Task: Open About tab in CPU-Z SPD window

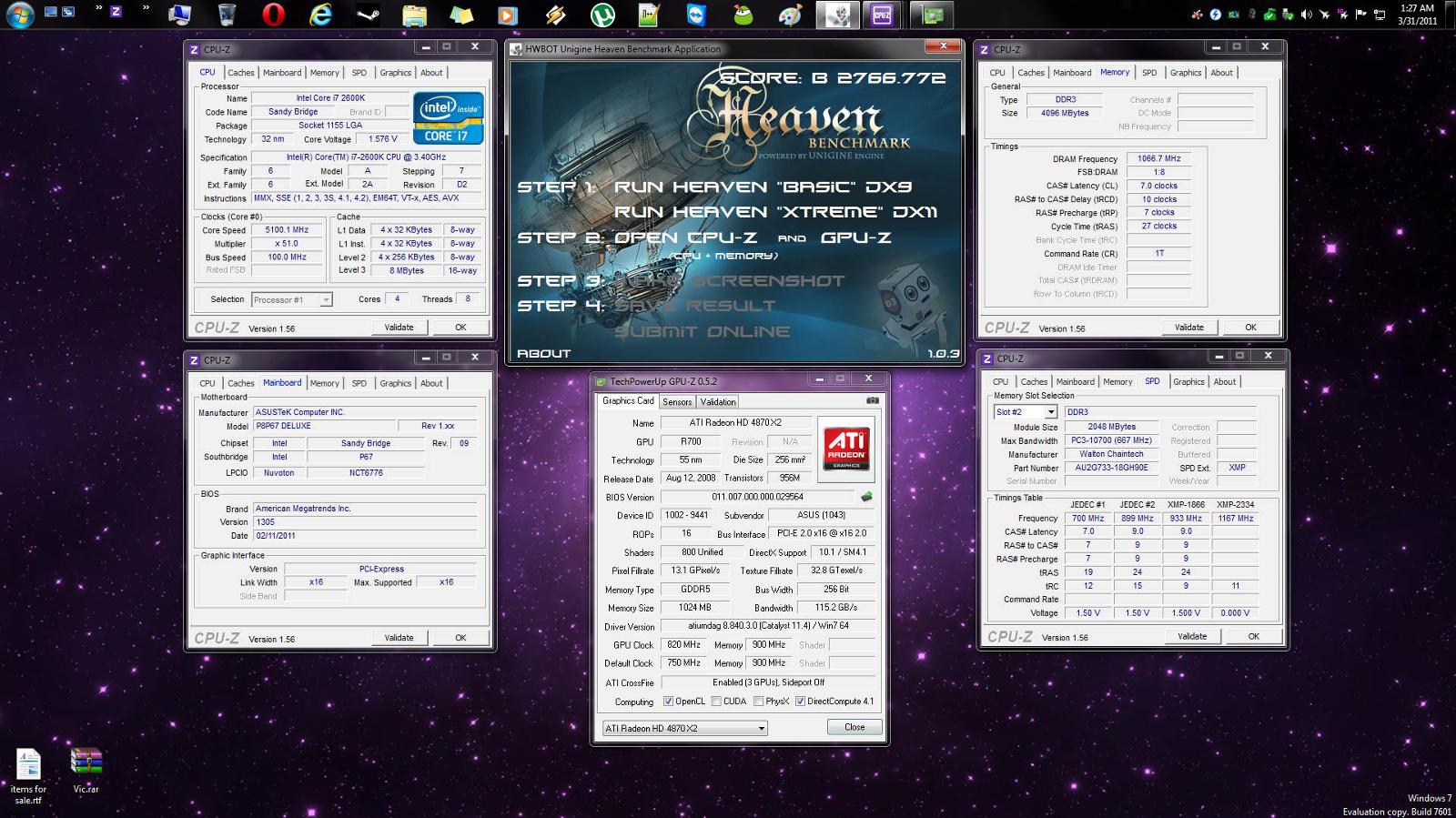Action: pyautogui.click(x=1225, y=382)
